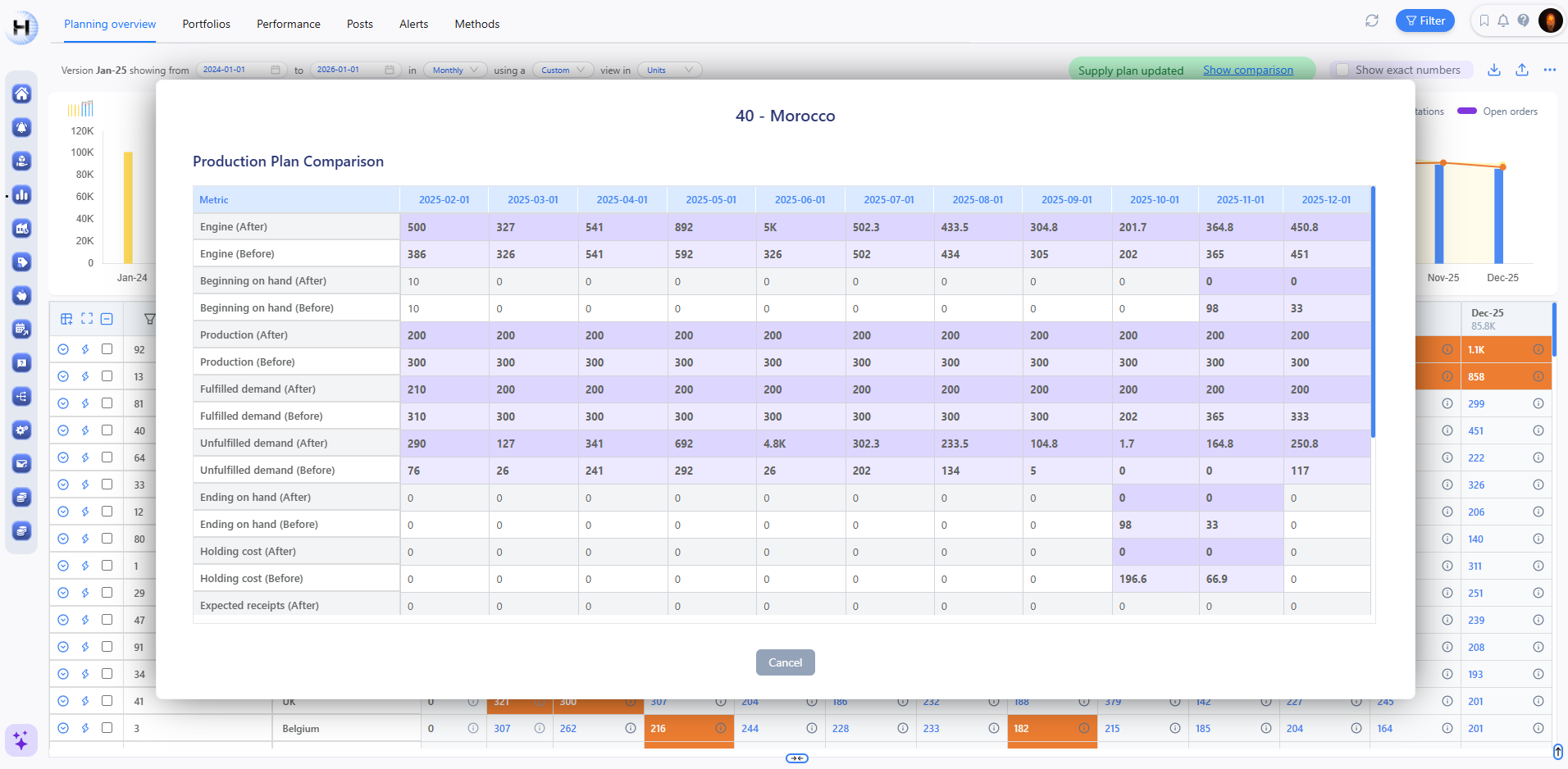Viewport: 1568px width, 769px height.
Task: Click the upload/export icon
Action: (x=1521, y=71)
